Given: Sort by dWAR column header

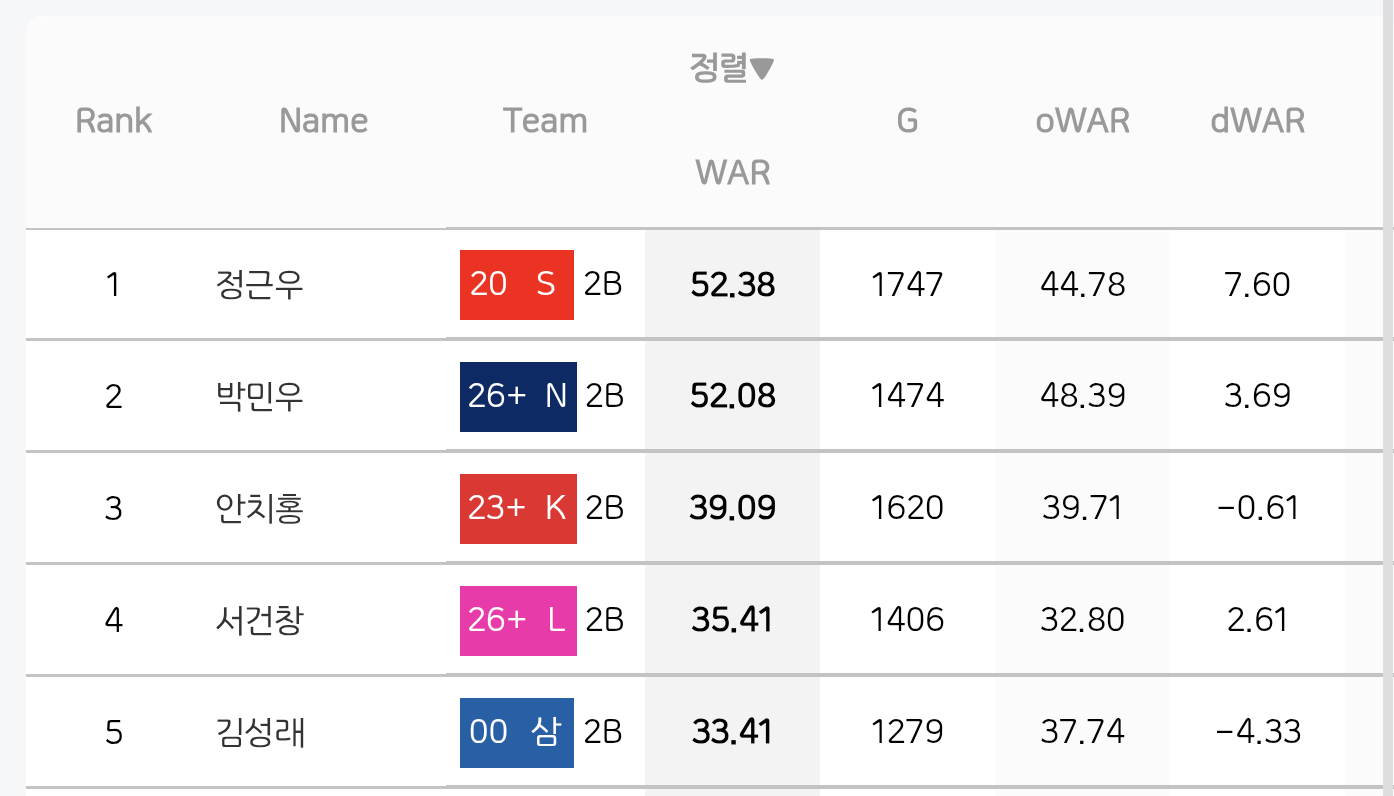Looking at the screenshot, I should point(1258,121).
